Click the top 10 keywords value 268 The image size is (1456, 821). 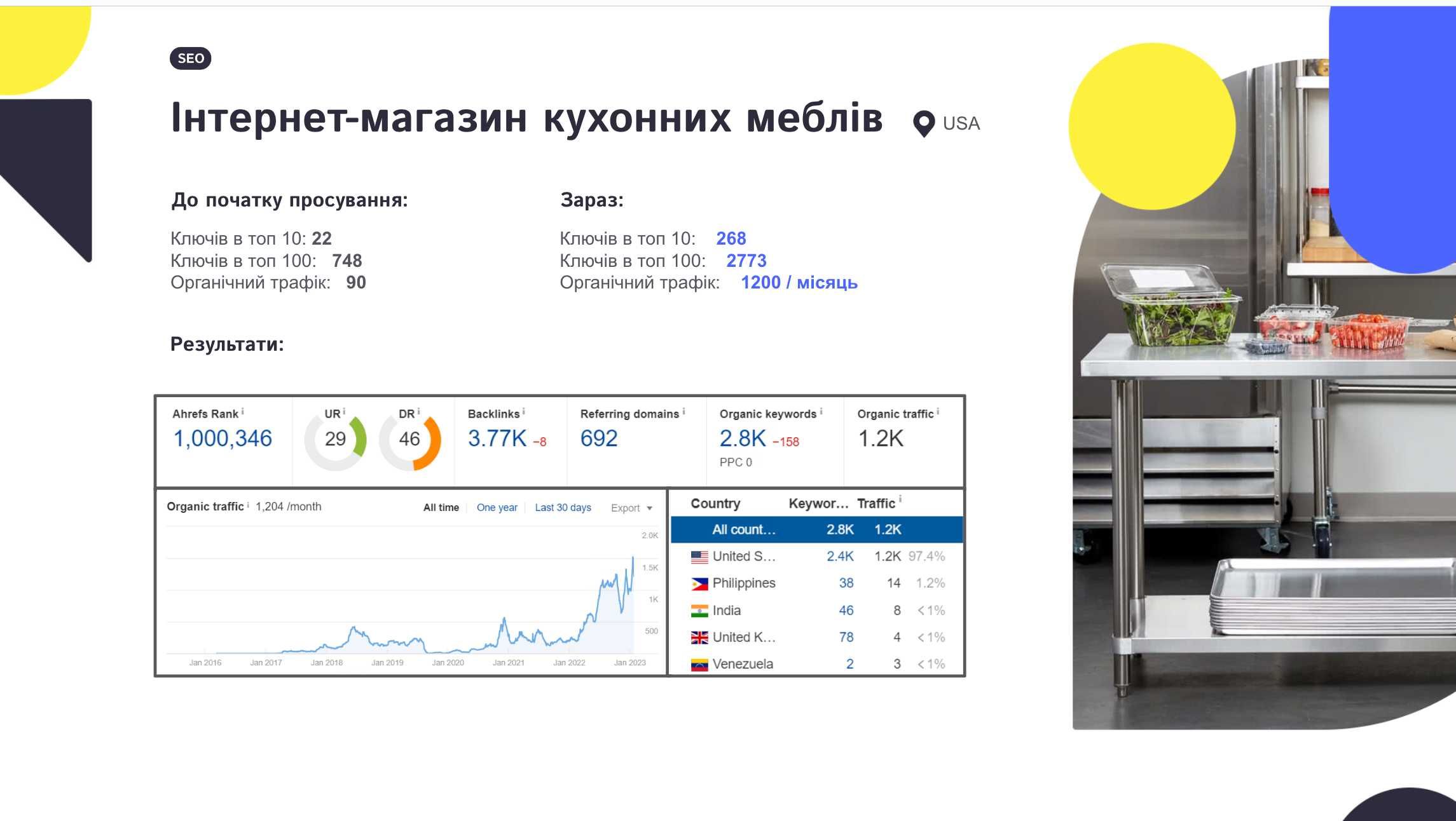click(731, 239)
